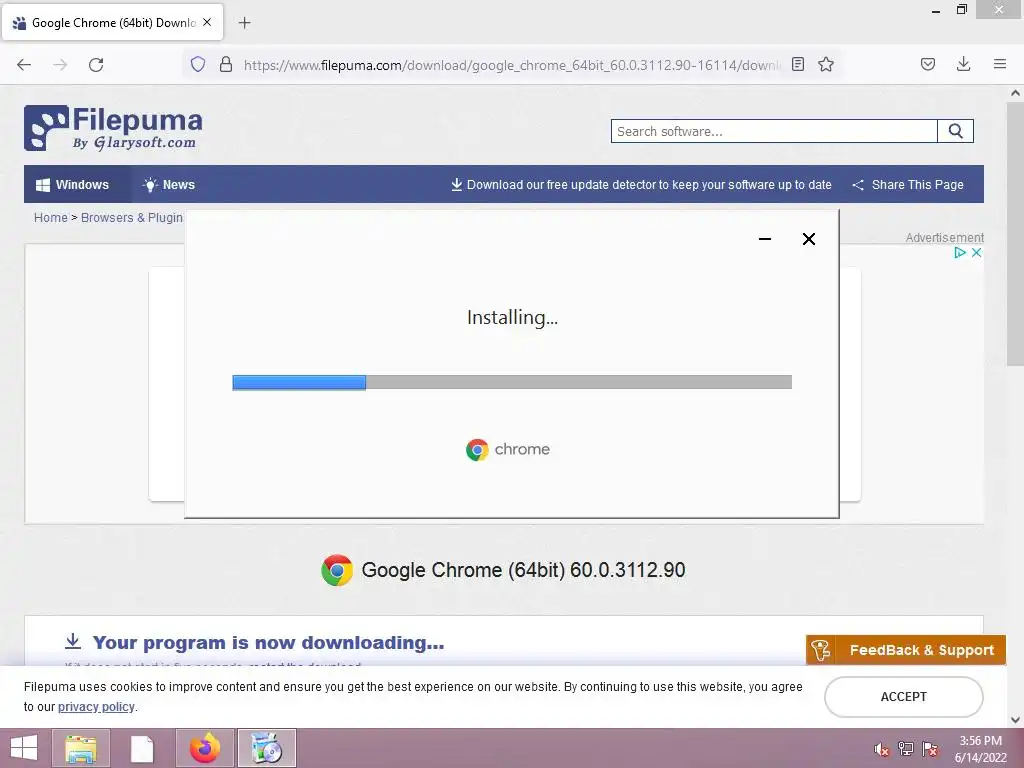Click the page scrollbar thumb
This screenshot has width=1024, height=768.
[1016, 234]
